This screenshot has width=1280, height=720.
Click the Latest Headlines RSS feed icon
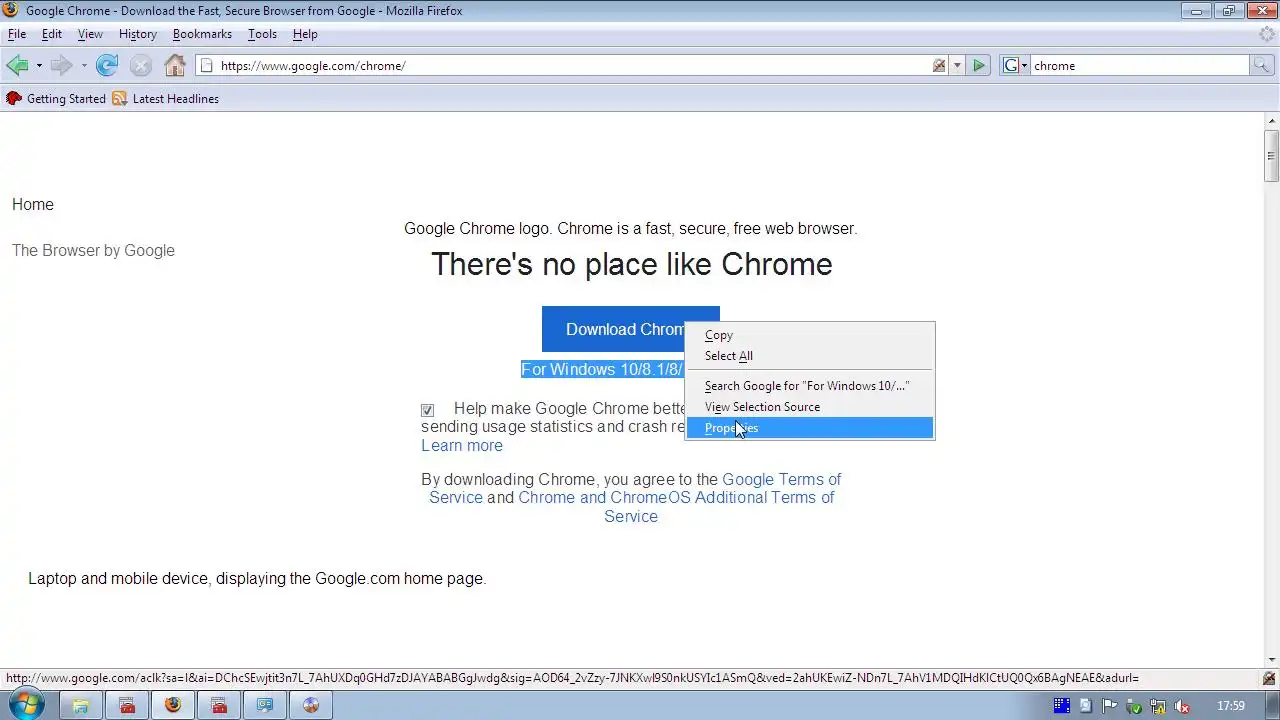tap(120, 99)
